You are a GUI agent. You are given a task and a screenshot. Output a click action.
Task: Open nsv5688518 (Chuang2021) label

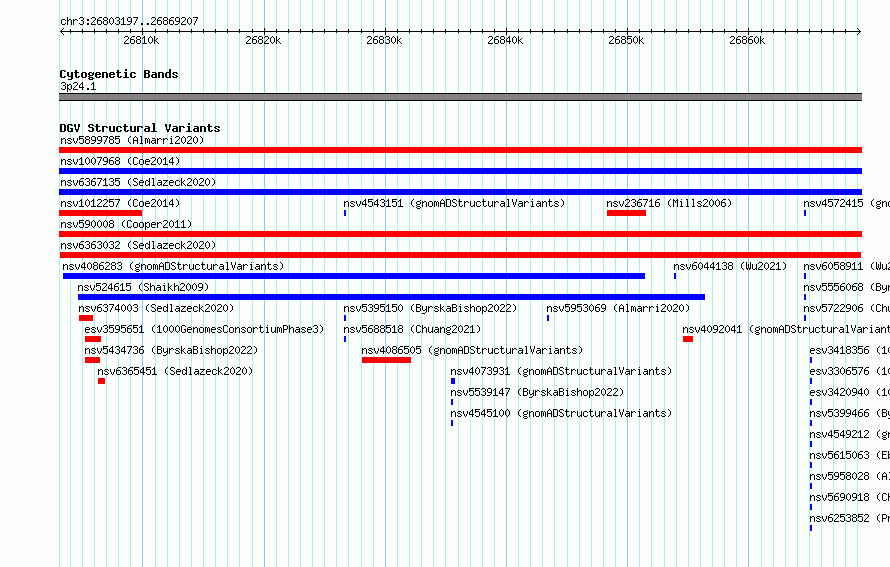click(412, 329)
